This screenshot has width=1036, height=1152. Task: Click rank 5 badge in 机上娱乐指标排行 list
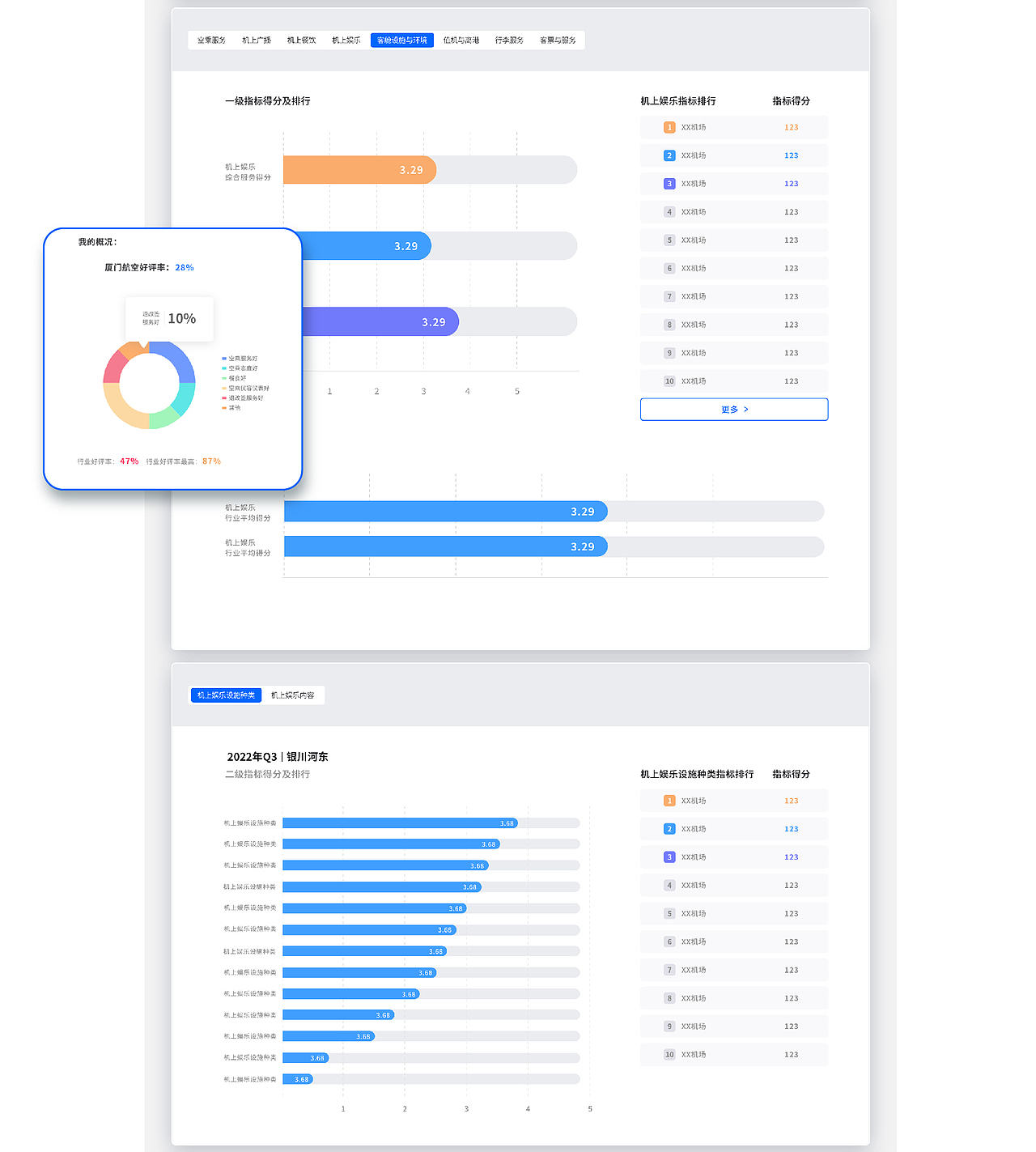tap(669, 240)
